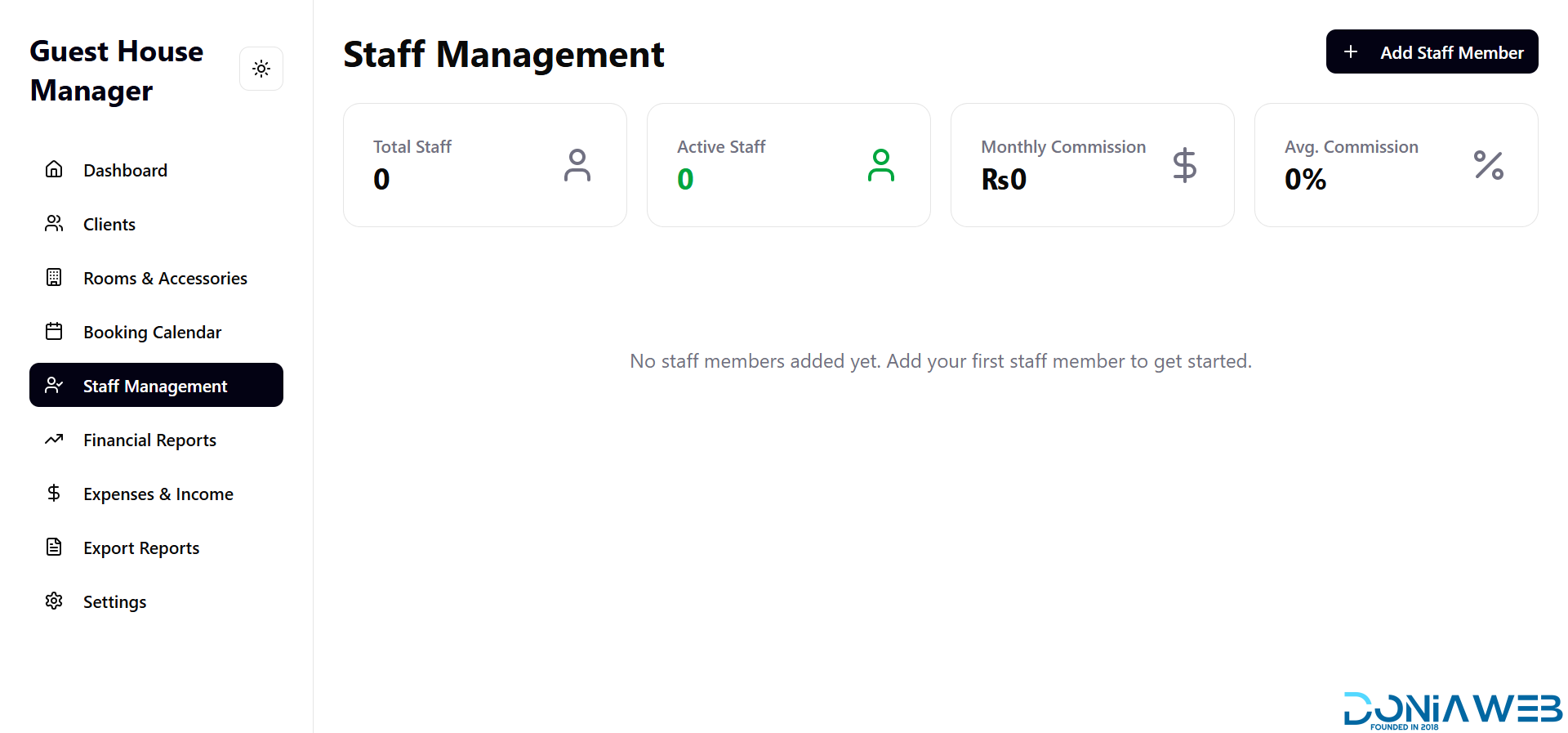Select the Total Staff card
The width and height of the screenshot is (1568, 733).
(x=484, y=165)
